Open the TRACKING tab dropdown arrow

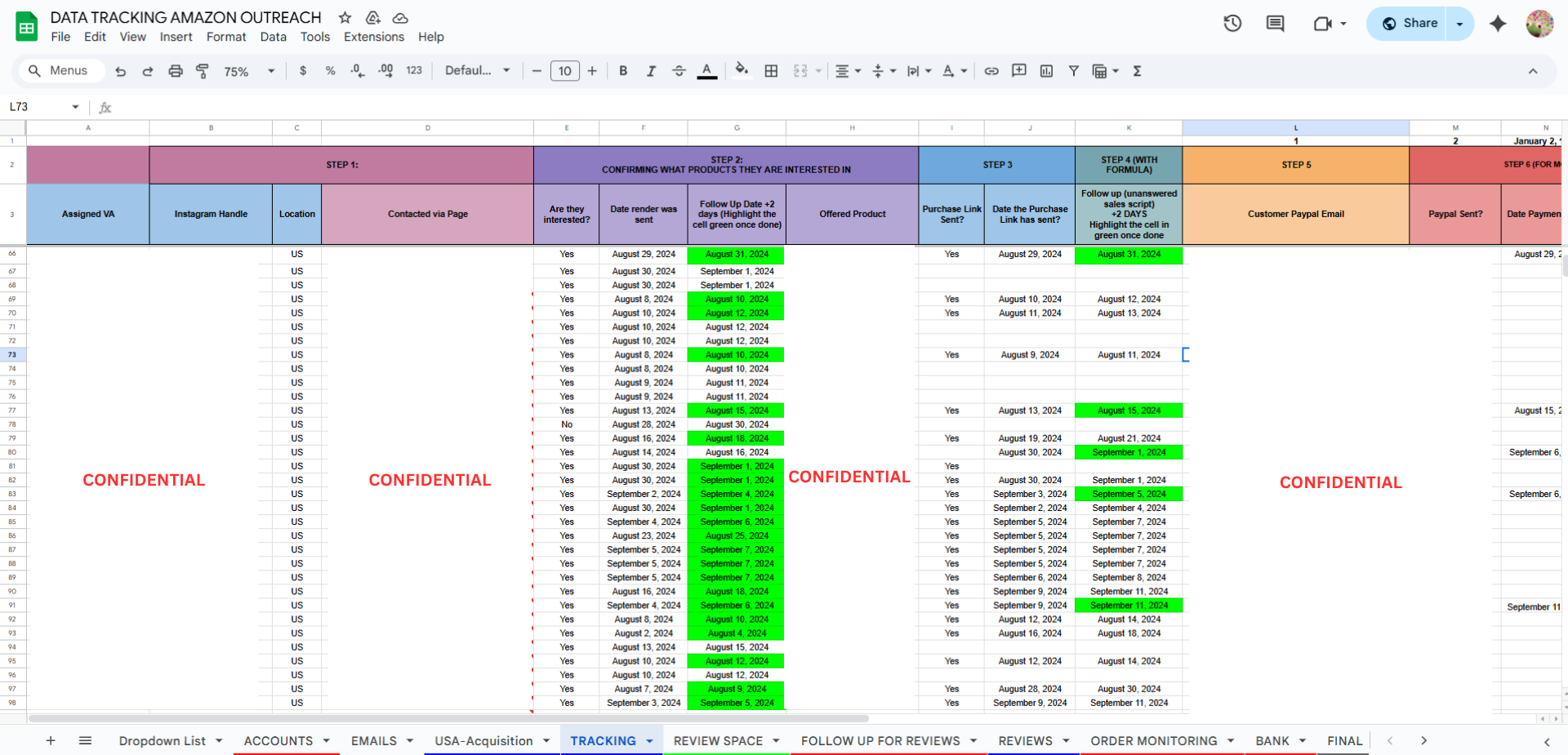click(650, 741)
